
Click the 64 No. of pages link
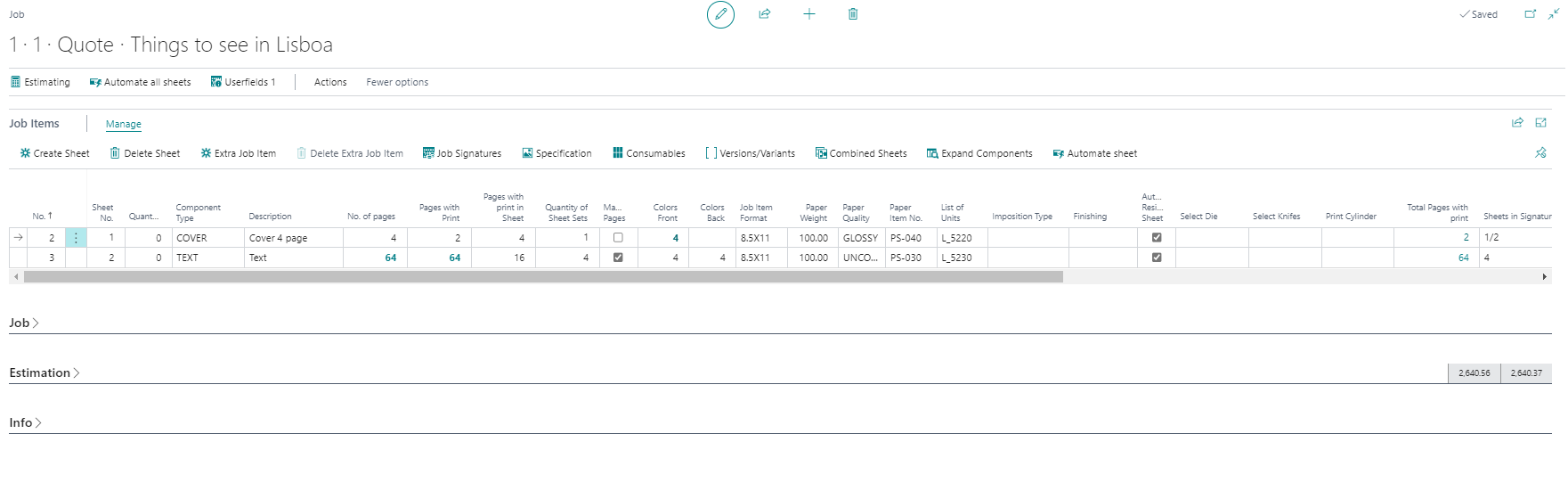click(x=391, y=258)
